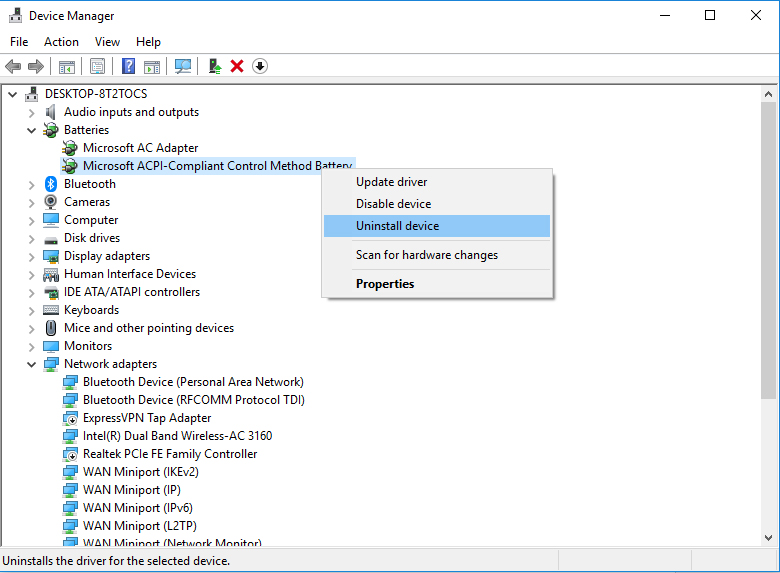Viewport: 780px width, 573px height.
Task: Click the Update device driver toolbar icon
Action: coord(214,66)
